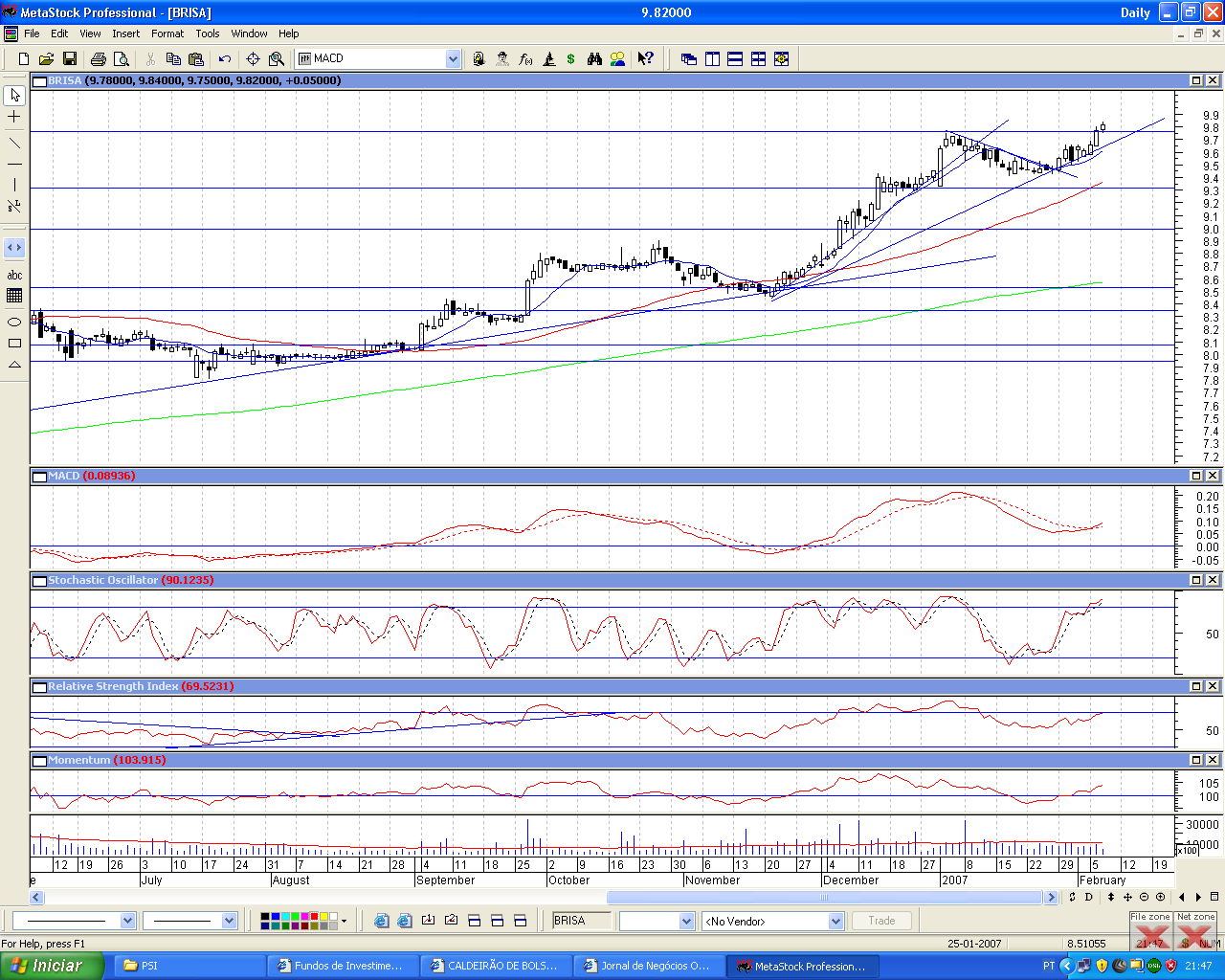Screen dimensions: 1225x980
Task: Switch to CALDEIRÃO DE BOLS... taskbar window
Action: 497,966
